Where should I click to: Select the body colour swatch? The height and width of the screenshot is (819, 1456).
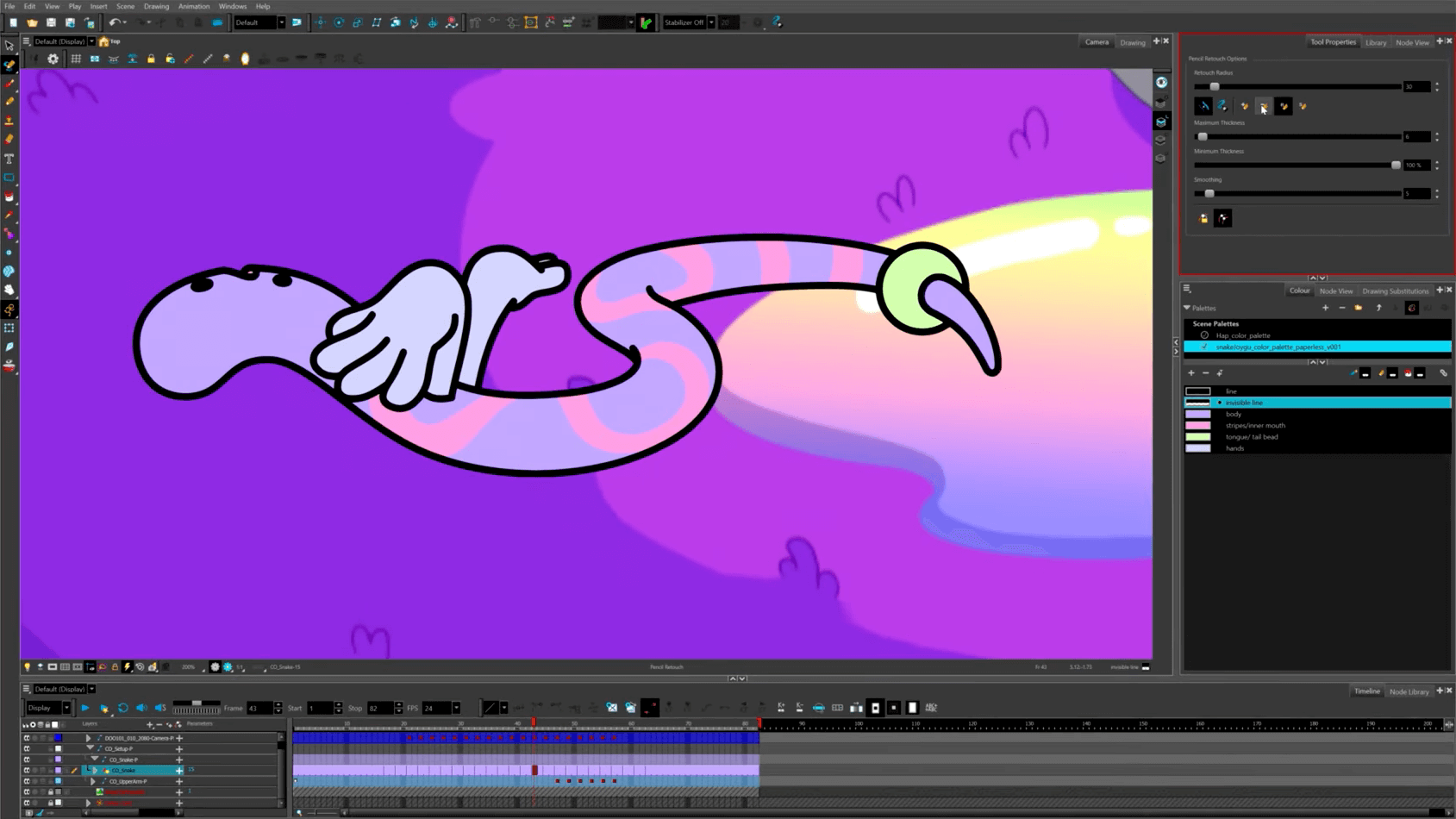(x=1198, y=414)
